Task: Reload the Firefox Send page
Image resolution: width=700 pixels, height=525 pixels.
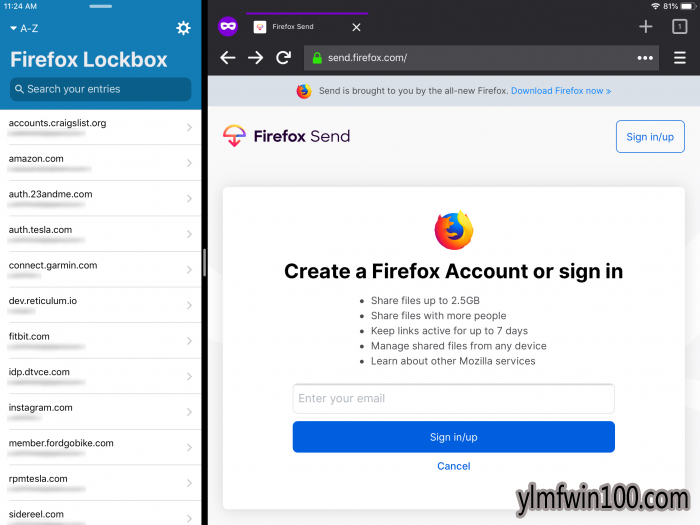Action: point(283,58)
